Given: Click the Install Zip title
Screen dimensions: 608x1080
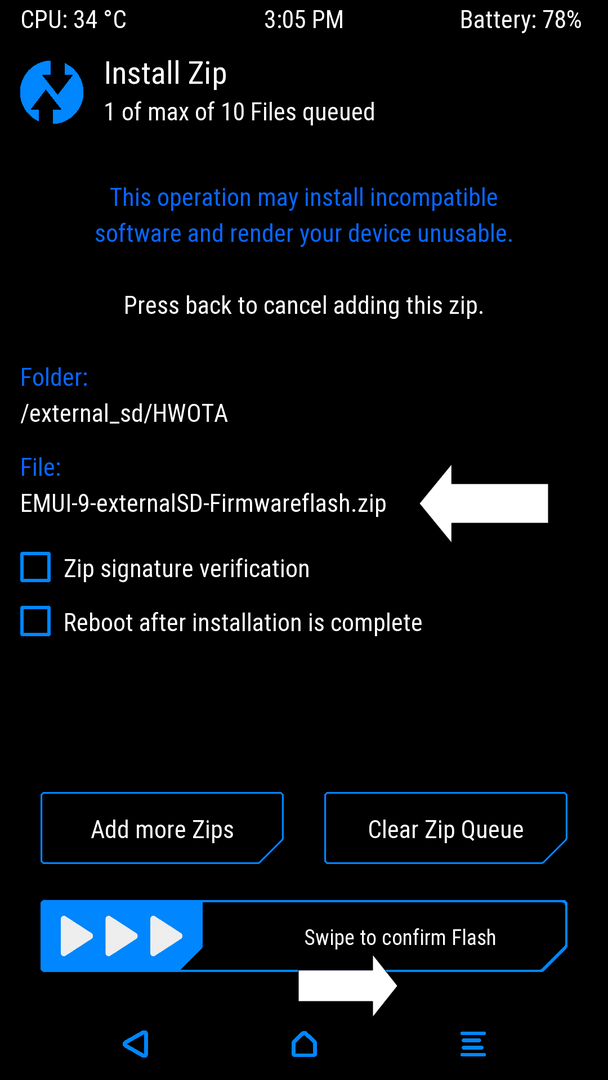Looking at the screenshot, I should tap(165, 74).
